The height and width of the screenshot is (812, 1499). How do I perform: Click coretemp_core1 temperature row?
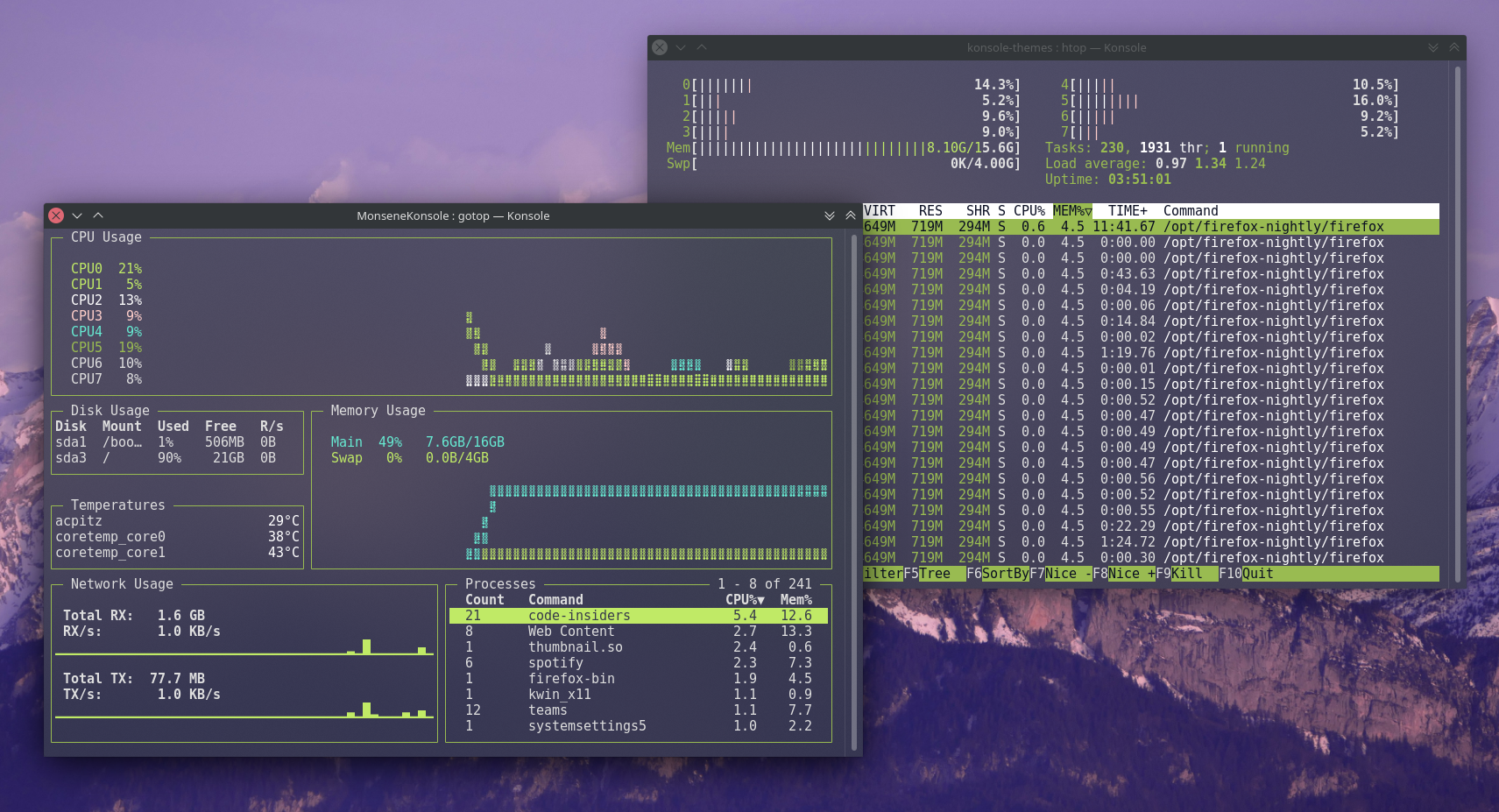click(x=177, y=553)
